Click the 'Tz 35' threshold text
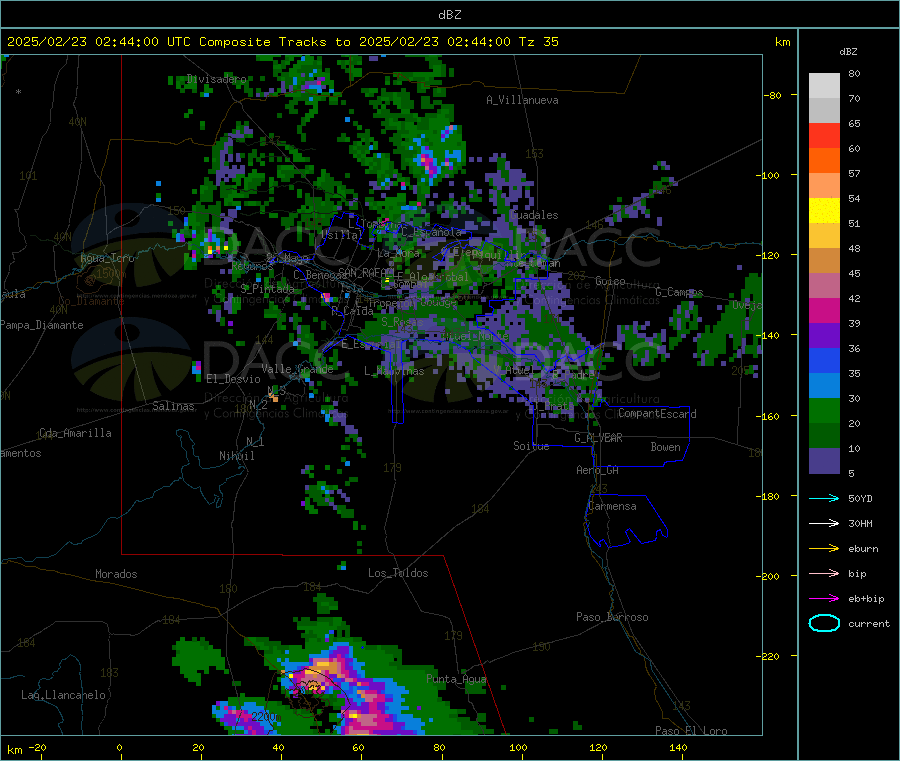 point(538,42)
